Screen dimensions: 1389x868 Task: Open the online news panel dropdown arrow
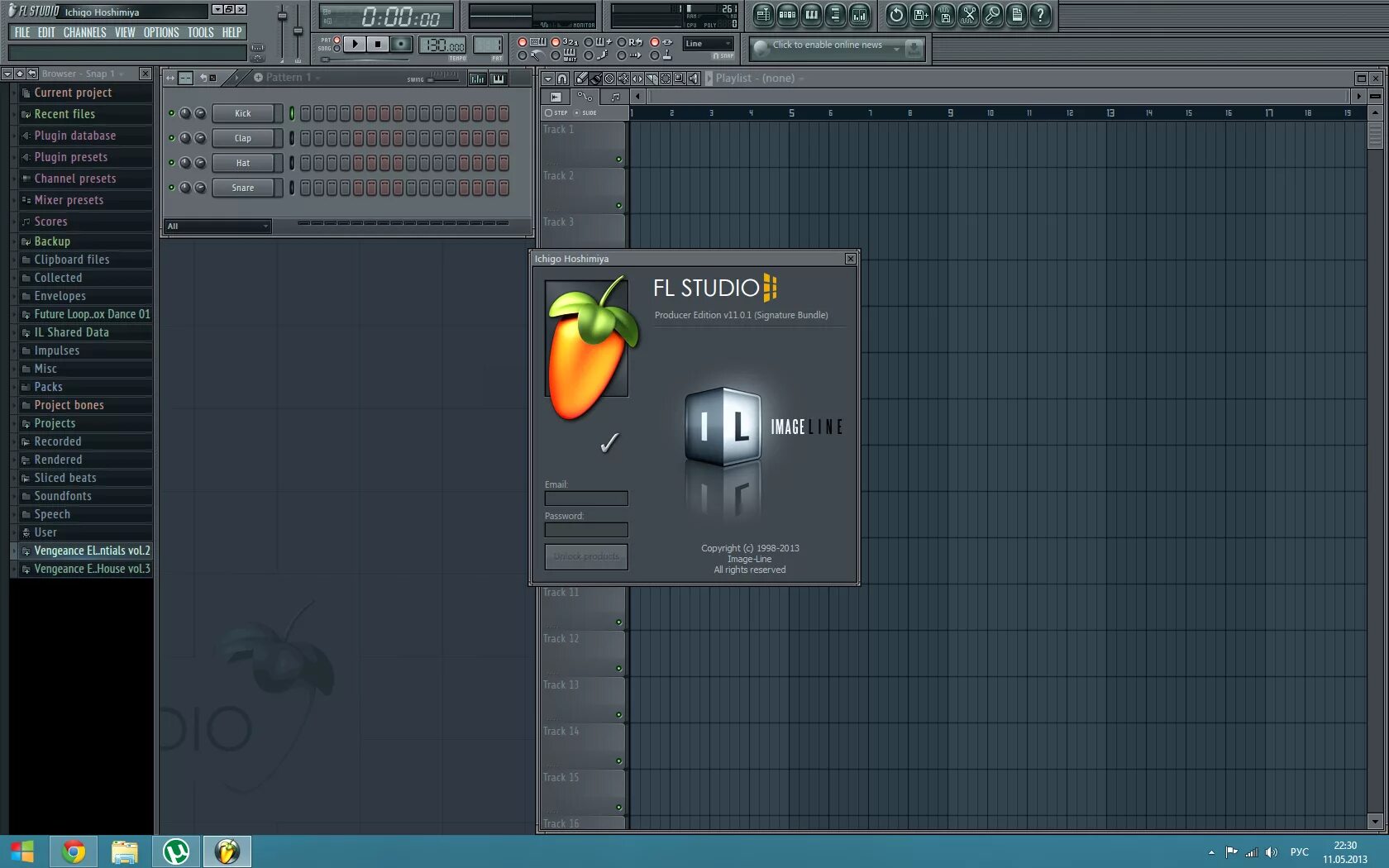(x=896, y=49)
